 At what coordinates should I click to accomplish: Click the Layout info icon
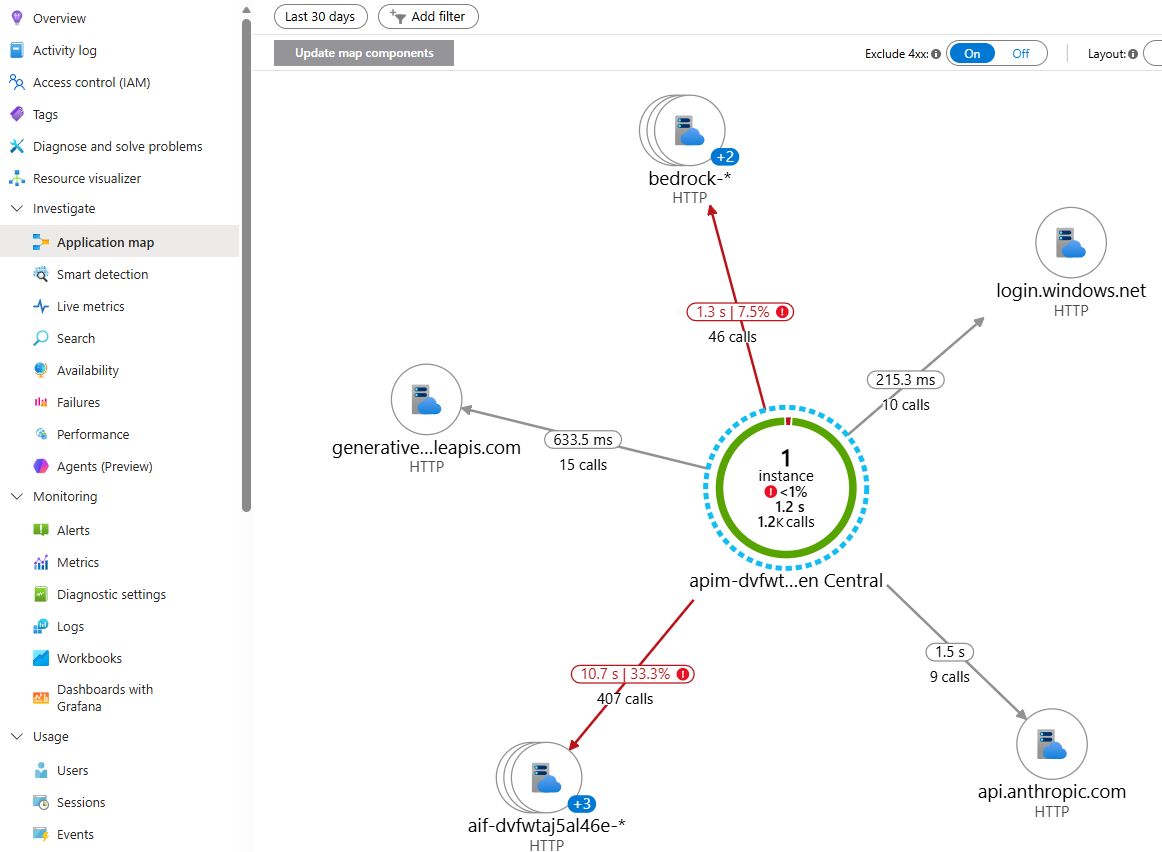(1133, 54)
